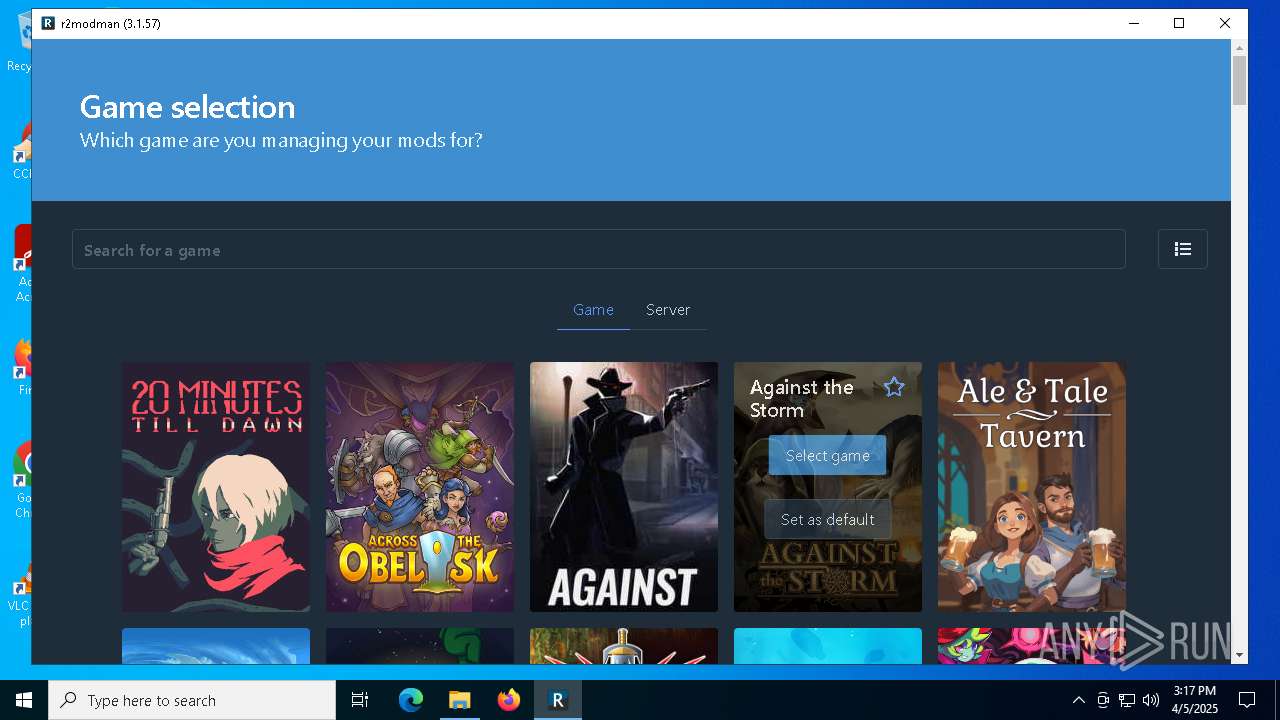
Task: Focus the Search for a game field
Action: [x=598, y=249]
